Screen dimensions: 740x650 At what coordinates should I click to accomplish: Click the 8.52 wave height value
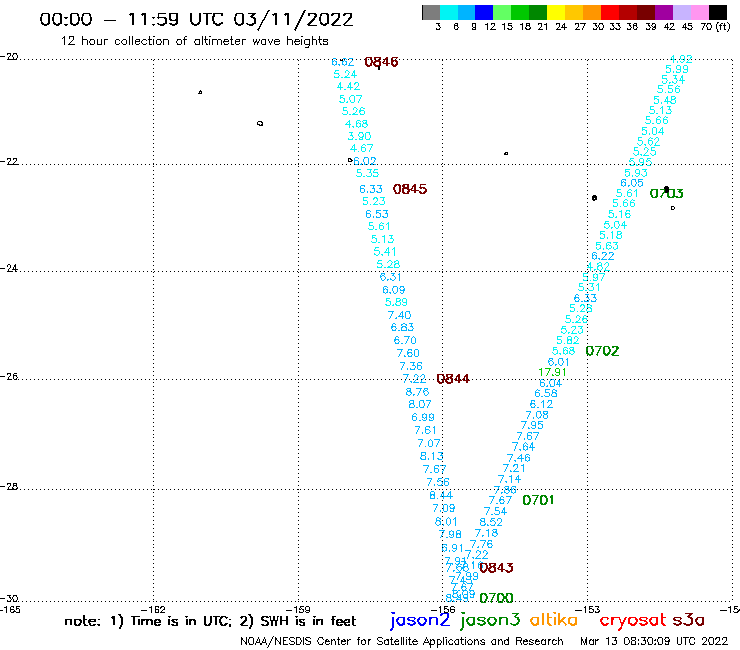click(491, 522)
